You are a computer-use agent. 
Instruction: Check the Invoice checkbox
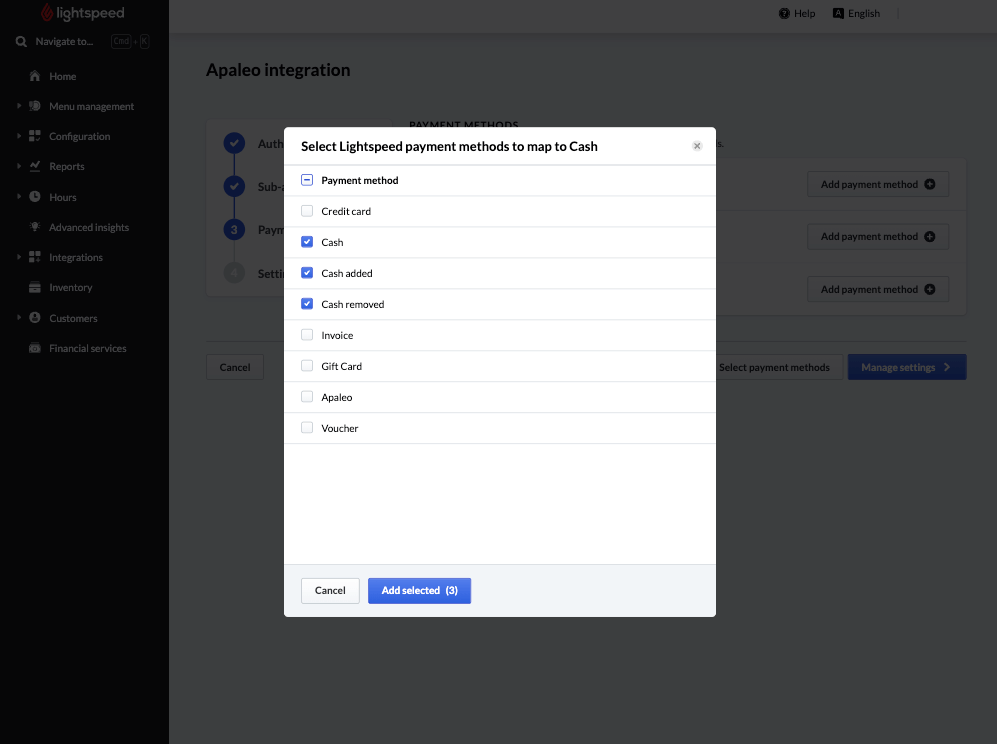[307, 334]
